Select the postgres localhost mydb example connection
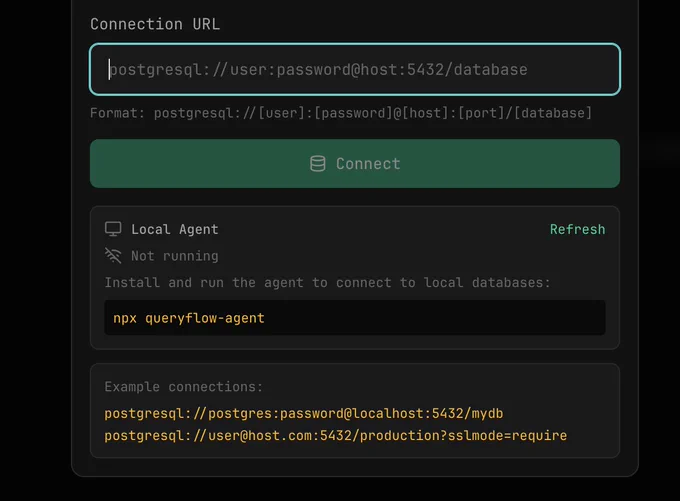The width and height of the screenshot is (680, 501). (x=304, y=413)
